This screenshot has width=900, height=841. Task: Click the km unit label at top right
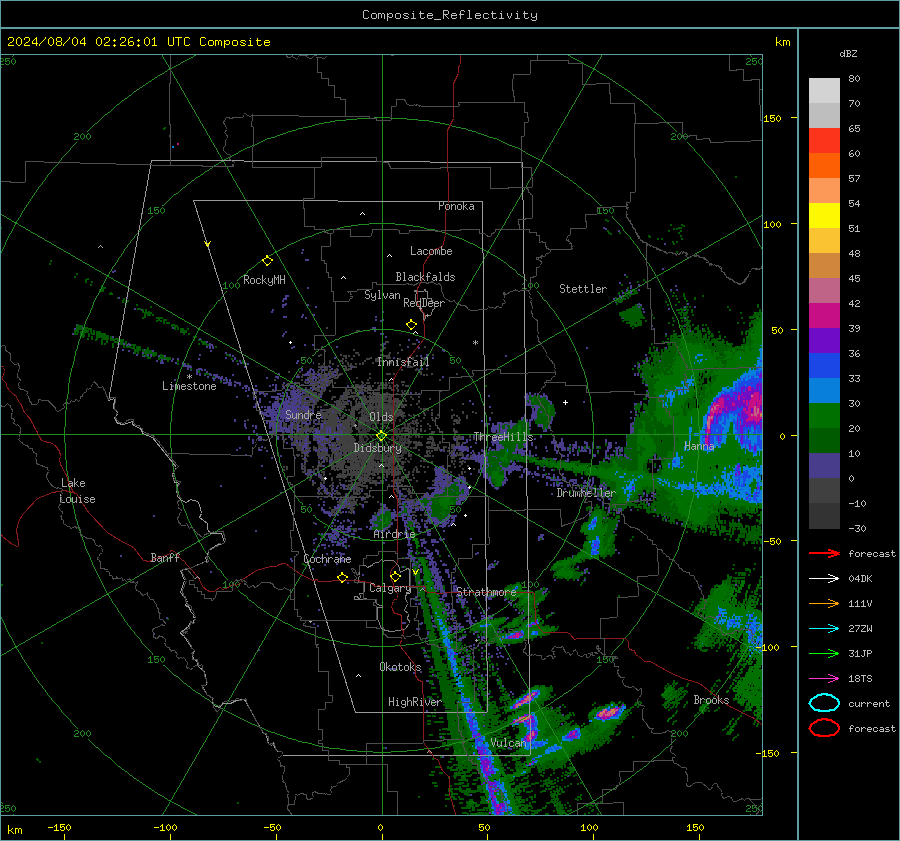point(782,42)
